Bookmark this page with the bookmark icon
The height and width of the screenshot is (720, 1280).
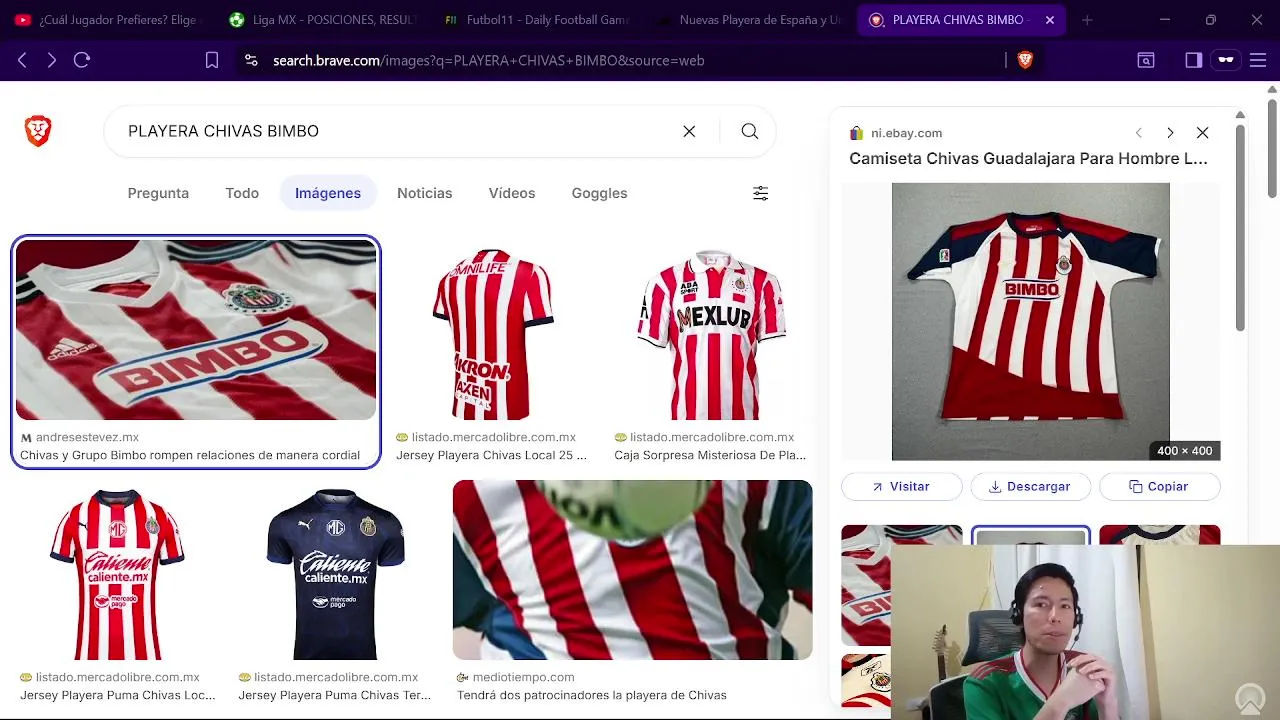212,60
